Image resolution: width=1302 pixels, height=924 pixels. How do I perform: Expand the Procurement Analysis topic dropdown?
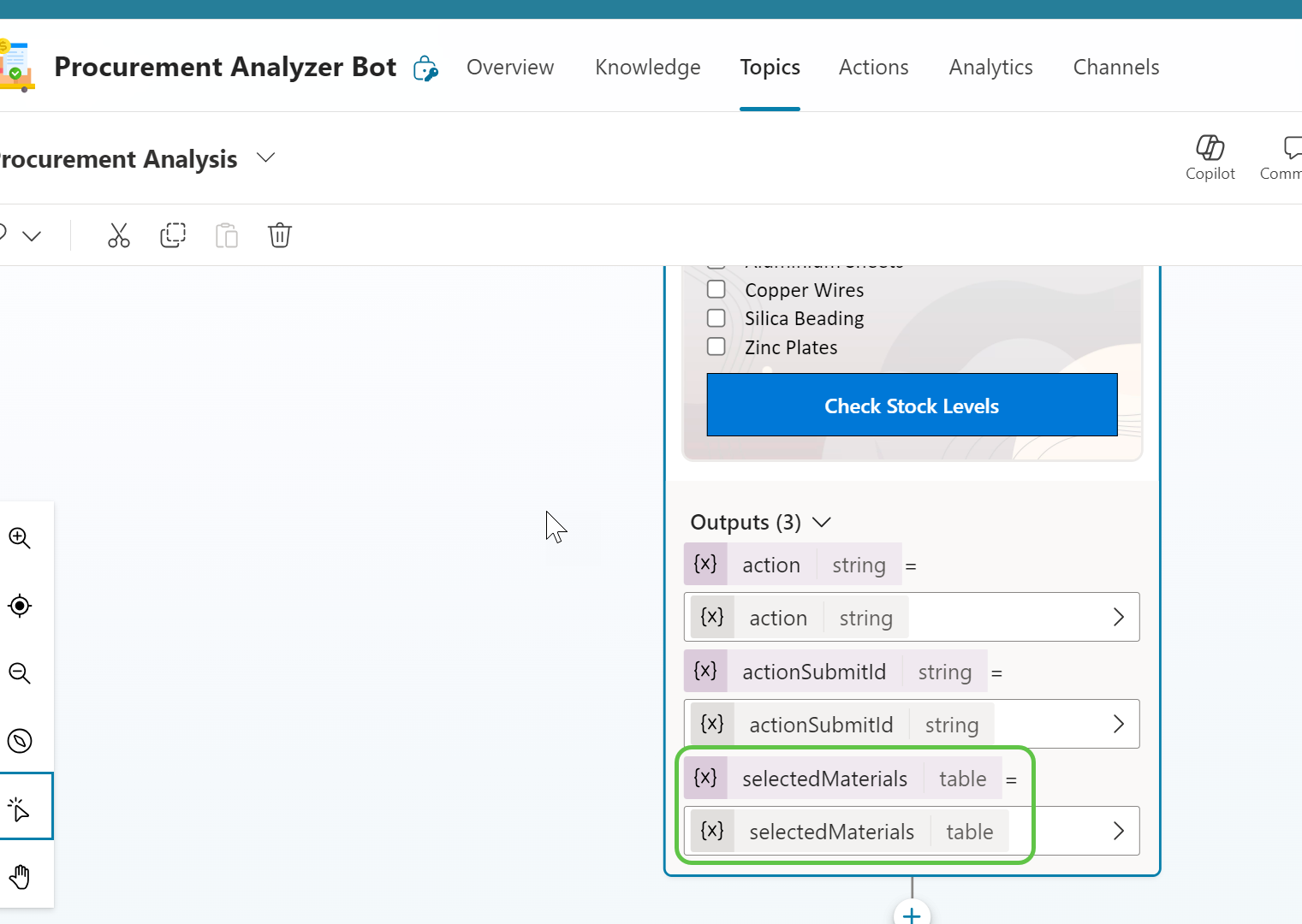pyautogui.click(x=266, y=158)
